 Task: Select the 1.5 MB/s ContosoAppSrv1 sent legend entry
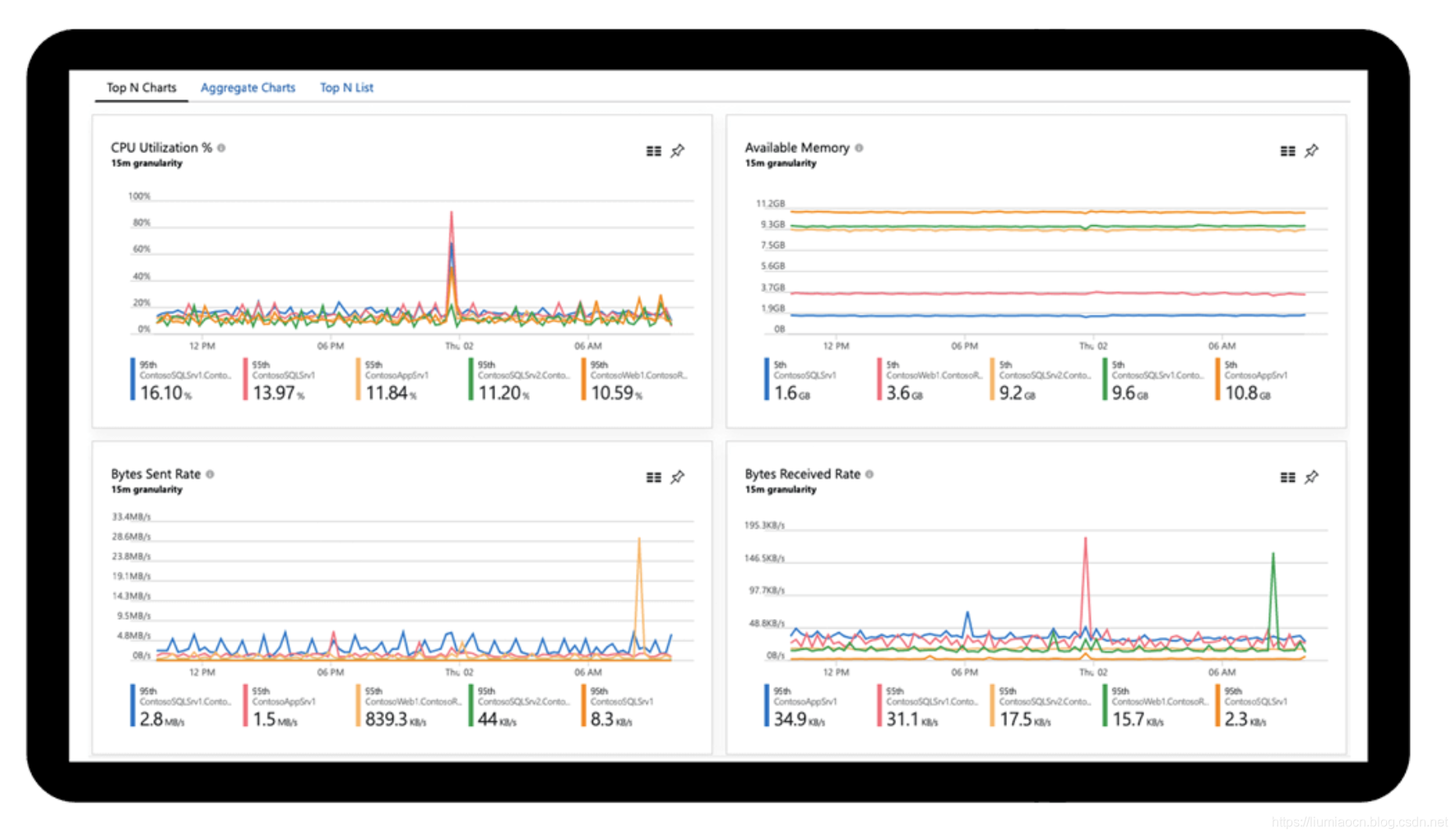(281, 707)
